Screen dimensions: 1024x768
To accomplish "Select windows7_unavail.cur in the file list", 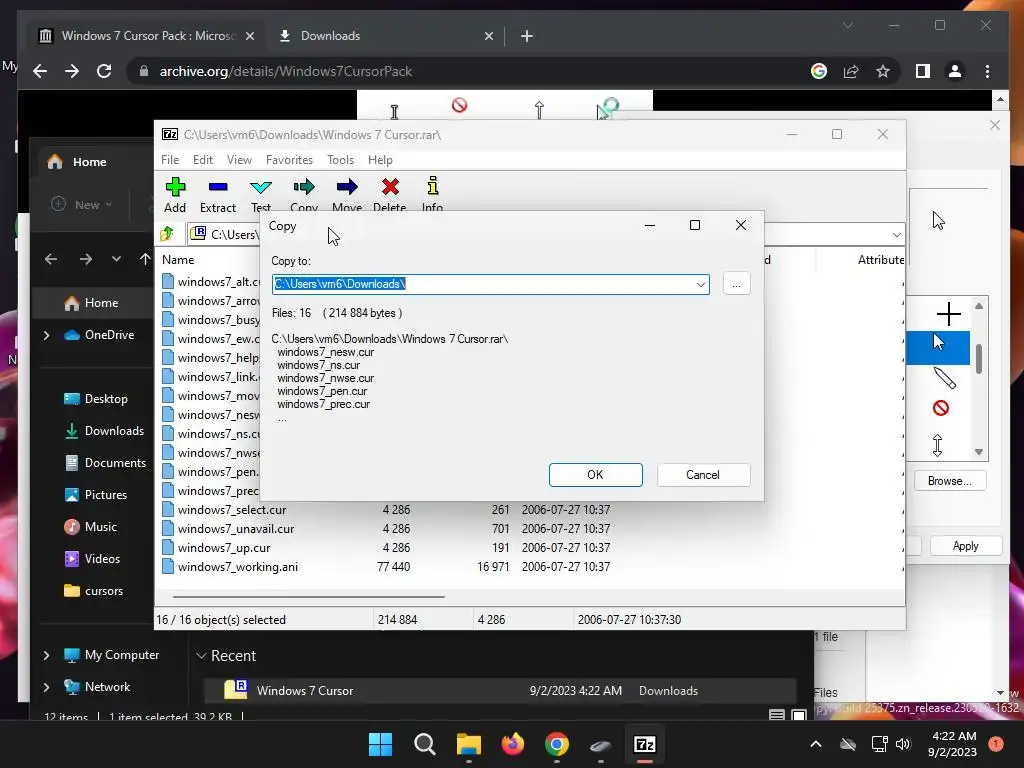I will click(x=236, y=528).
